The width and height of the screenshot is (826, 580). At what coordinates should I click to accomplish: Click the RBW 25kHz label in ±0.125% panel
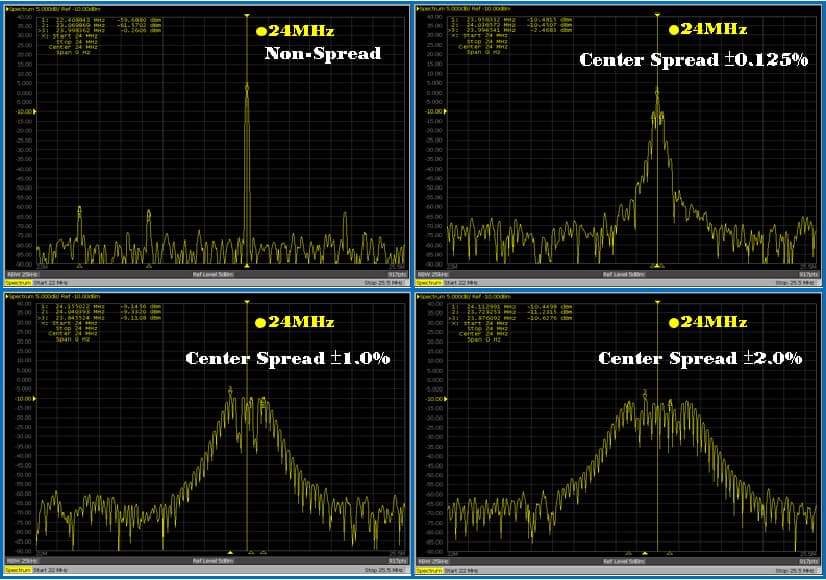(433, 274)
